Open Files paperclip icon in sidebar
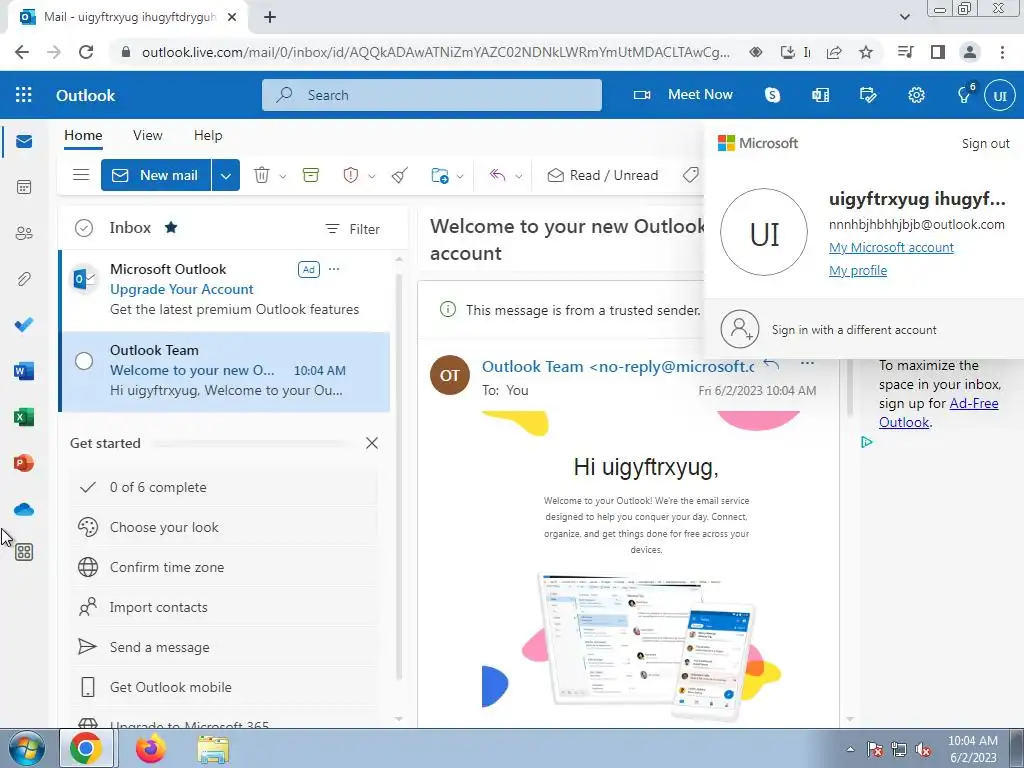 click(x=24, y=280)
